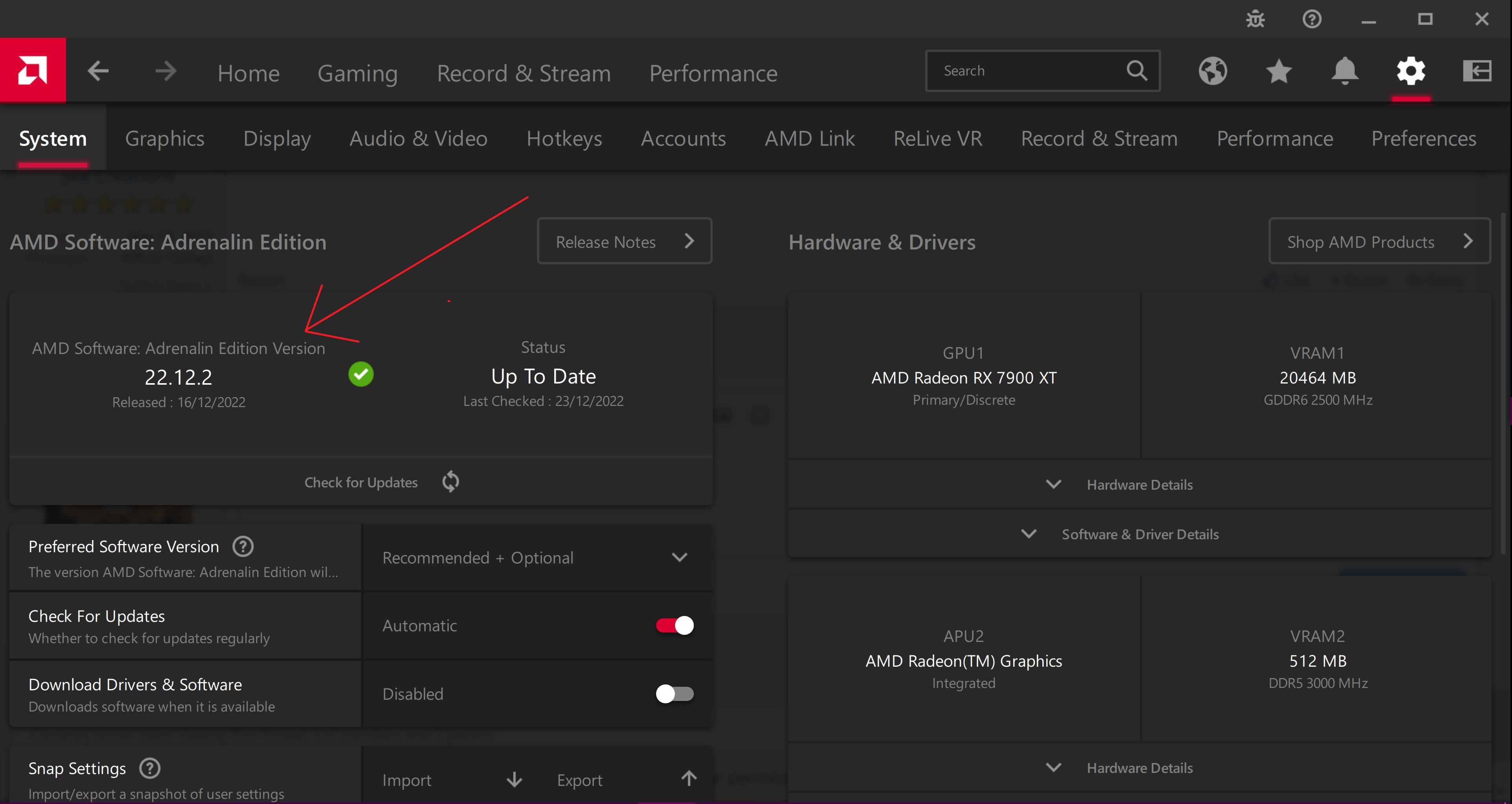Viewport: 1512px width, 804px height.
Task: Toggle Download Drivers & Software switch
Action: click(x=675, y=694)
